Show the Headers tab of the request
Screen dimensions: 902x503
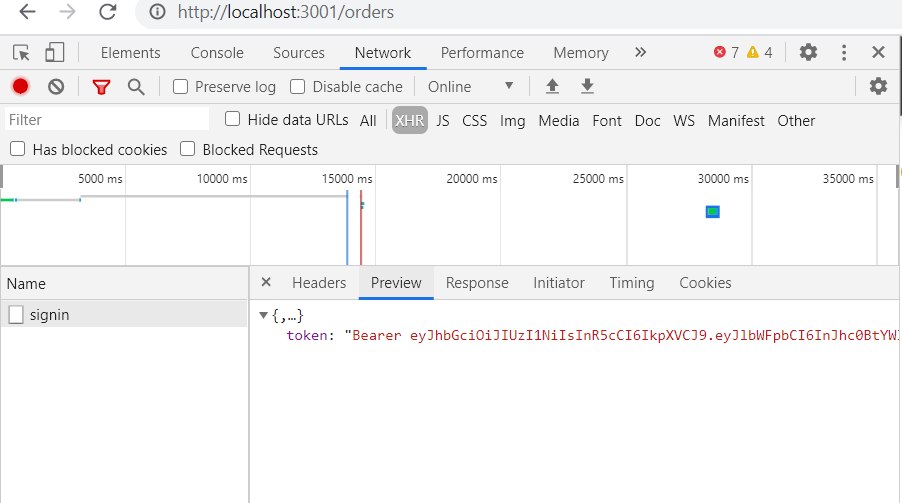[x=319, y=283]
